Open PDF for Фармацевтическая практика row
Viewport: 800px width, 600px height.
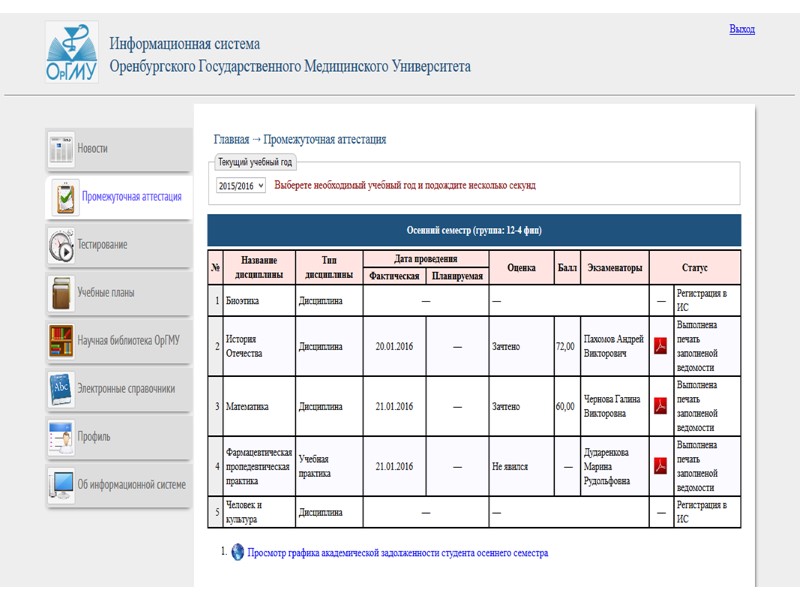point(661,466)
